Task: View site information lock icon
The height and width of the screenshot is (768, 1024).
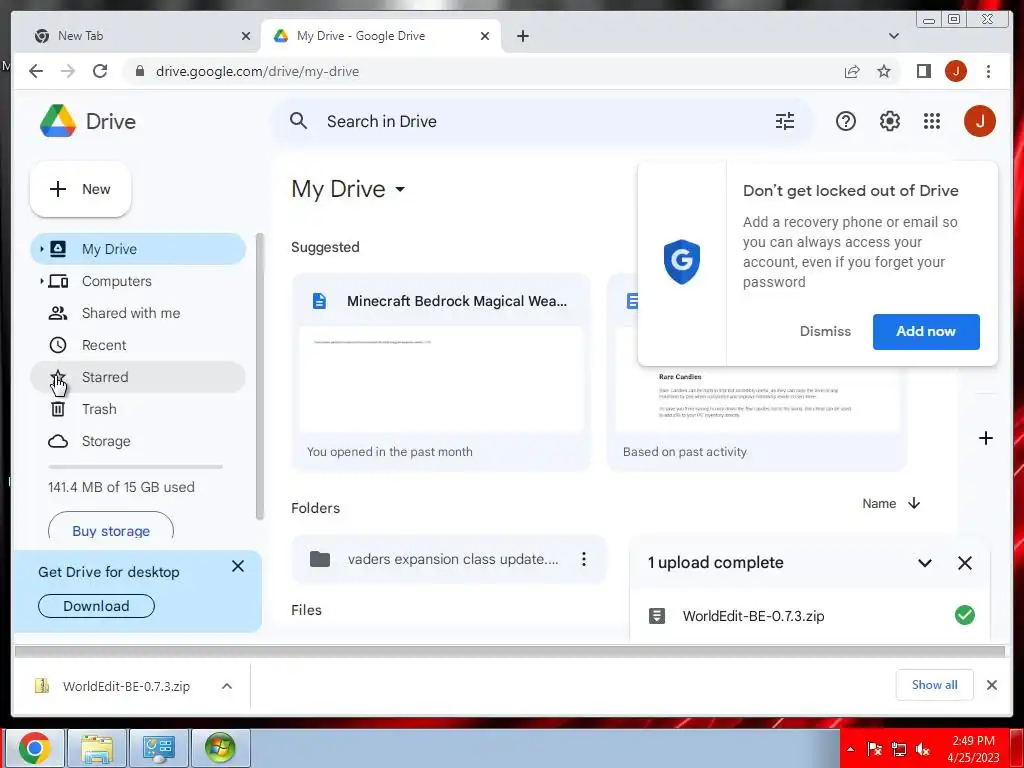Action: tap(140, 71)
